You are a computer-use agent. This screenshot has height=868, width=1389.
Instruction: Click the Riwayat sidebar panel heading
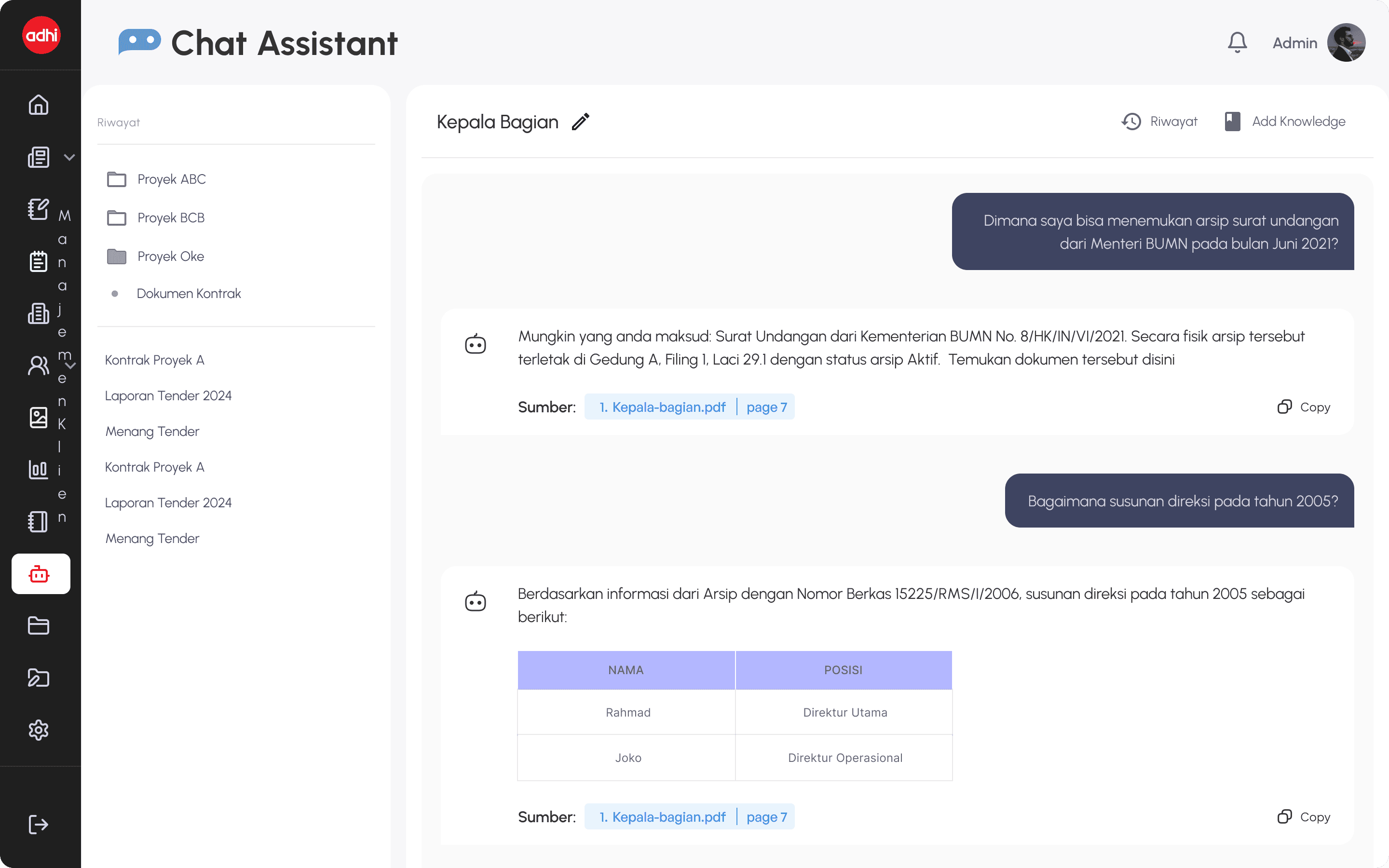[x=118, y=122]
